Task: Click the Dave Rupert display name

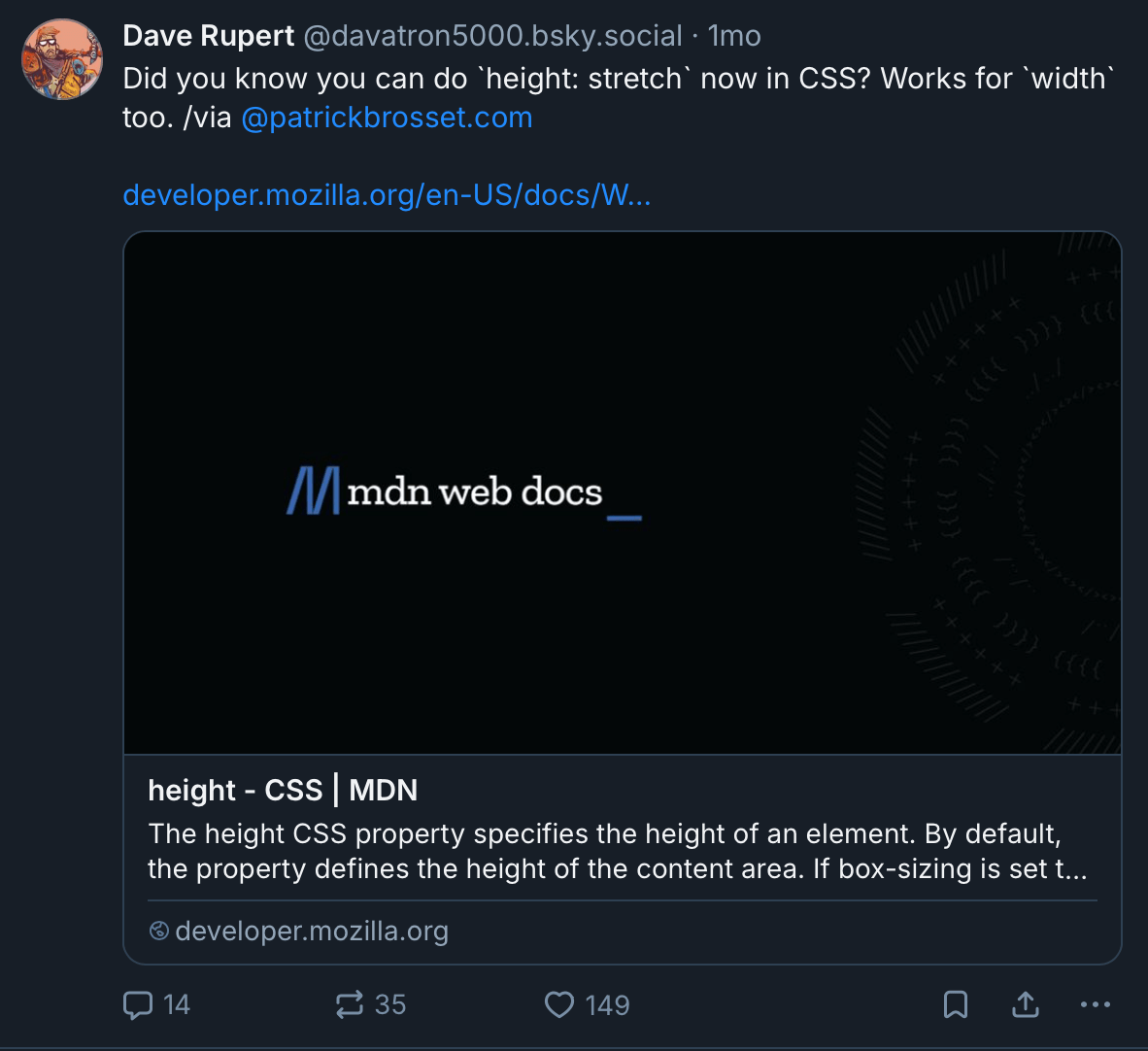Action: coord(208,36)
